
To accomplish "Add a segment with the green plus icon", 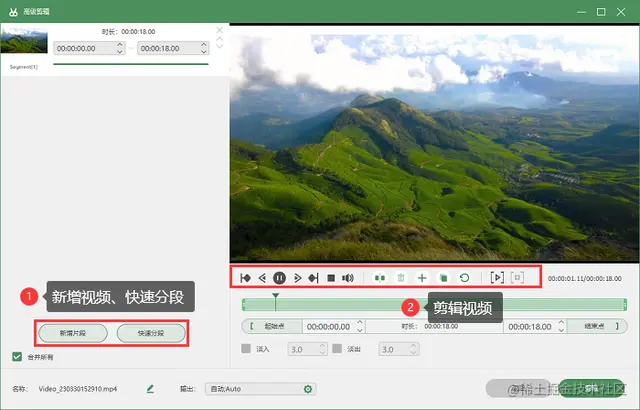I will pos(422,278).
